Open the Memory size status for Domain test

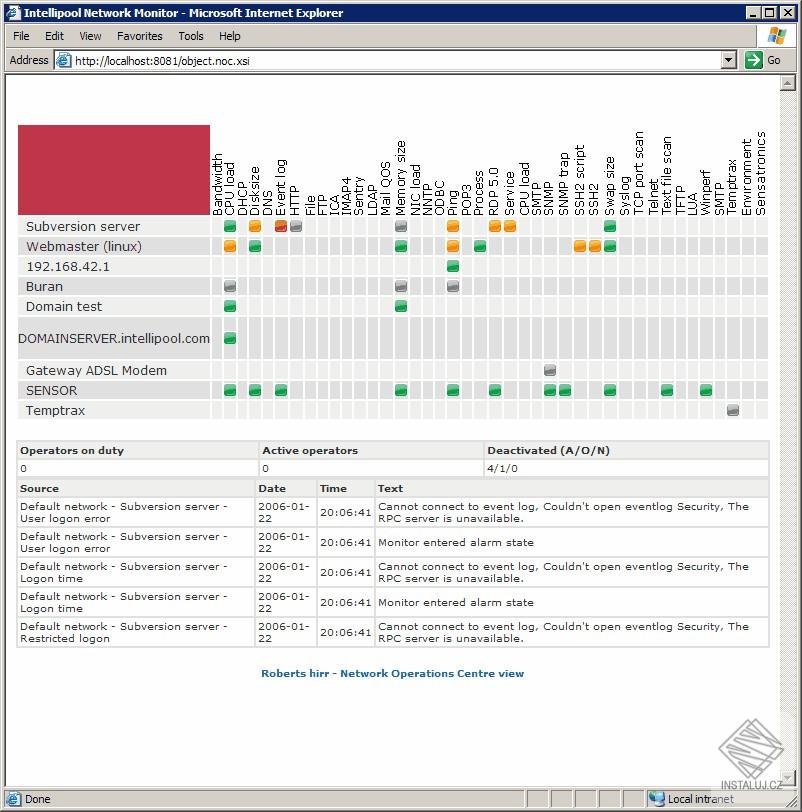point(400,306)
